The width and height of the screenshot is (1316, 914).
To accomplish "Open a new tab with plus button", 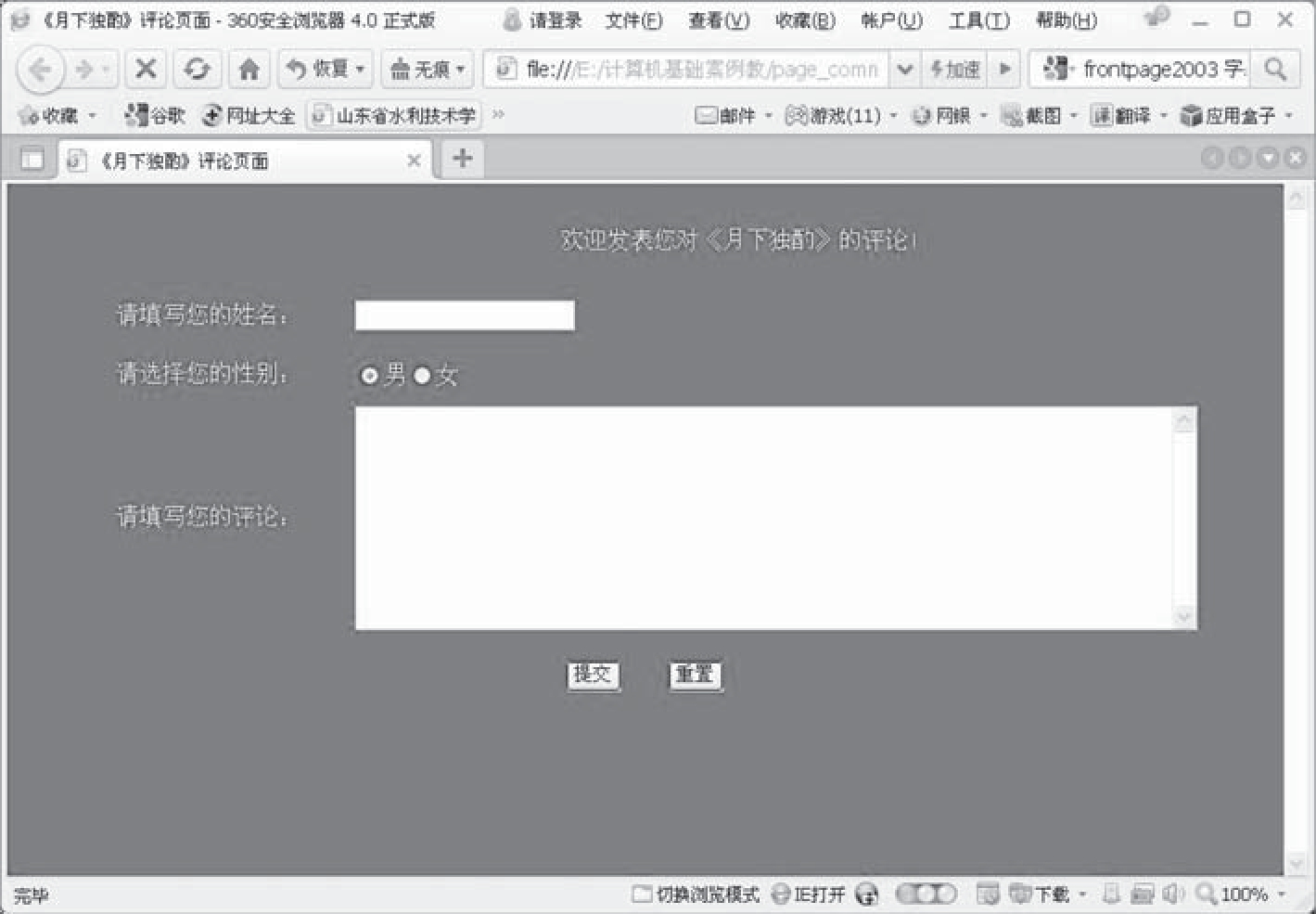I will [x=462, y=159].
